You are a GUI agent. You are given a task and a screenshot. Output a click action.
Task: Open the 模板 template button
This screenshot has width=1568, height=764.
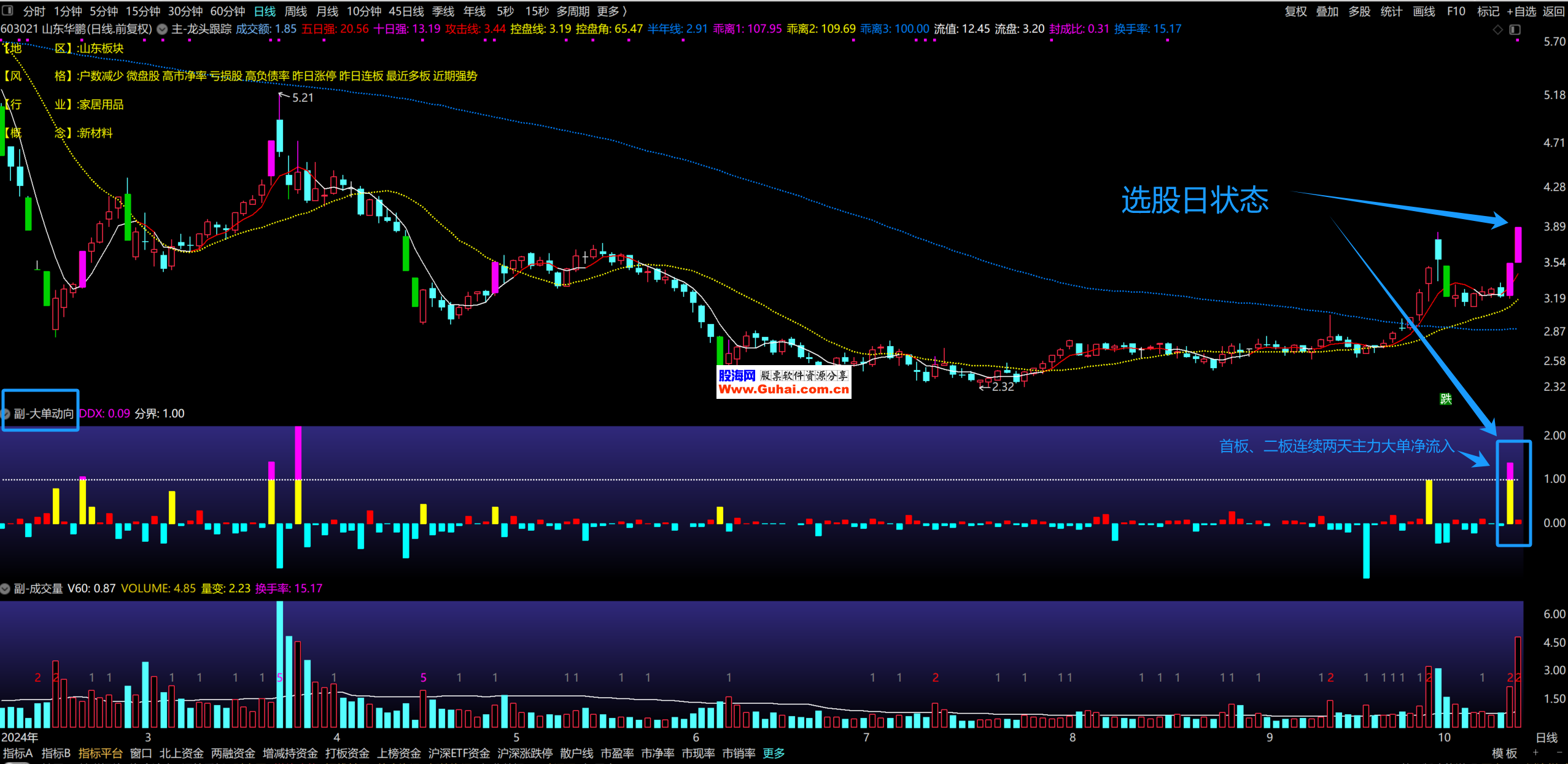coord(1504,753)
